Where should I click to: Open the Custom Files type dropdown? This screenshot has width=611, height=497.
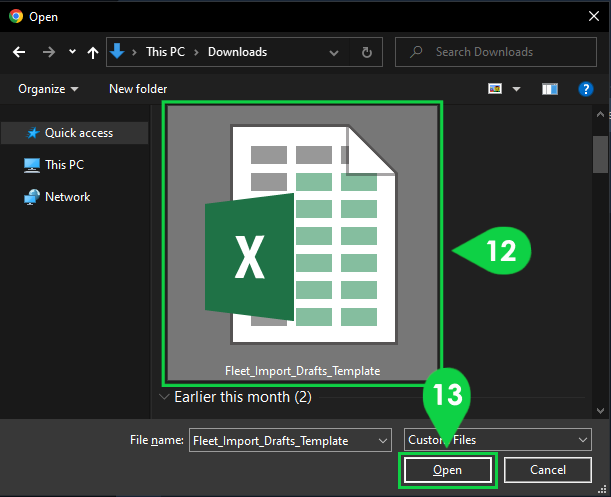tap(498, 440)
